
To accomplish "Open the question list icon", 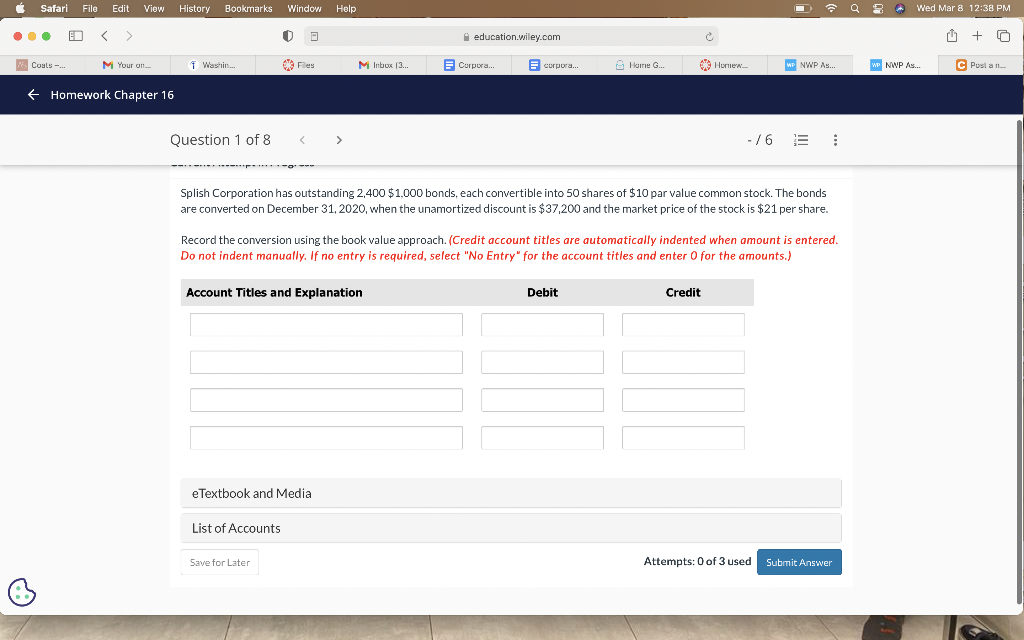I will pyautogui.click(x=801, y=140).
